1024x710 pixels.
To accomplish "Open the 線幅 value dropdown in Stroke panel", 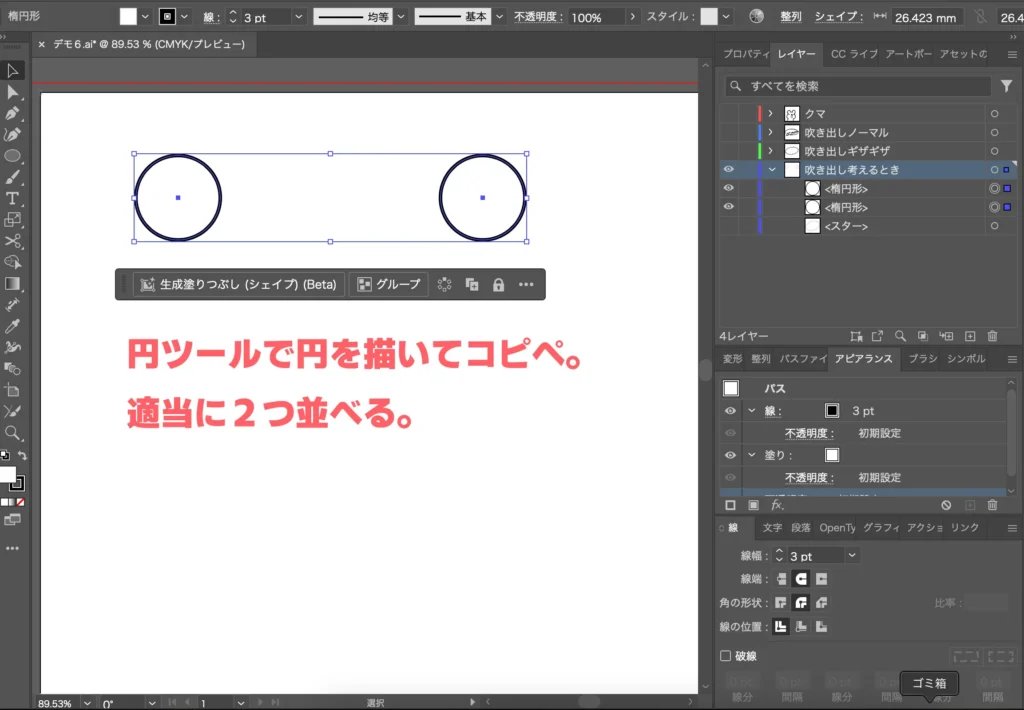I will pyautogui.click(x=852, y=555).
